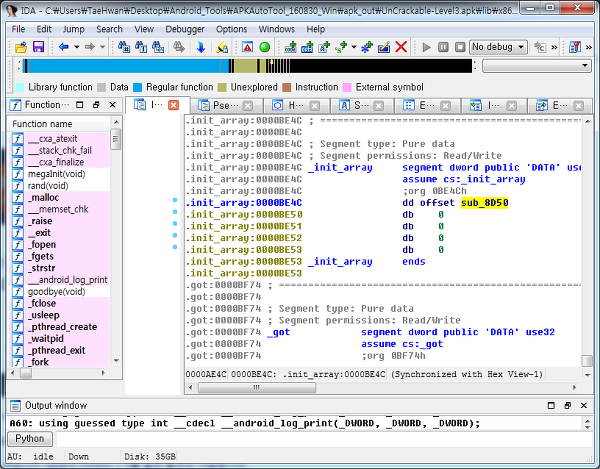Viewport: 600px width, 469px height.
Task: Click the red X delete icon
Action: pyautogui.click(x=401, y=47)
